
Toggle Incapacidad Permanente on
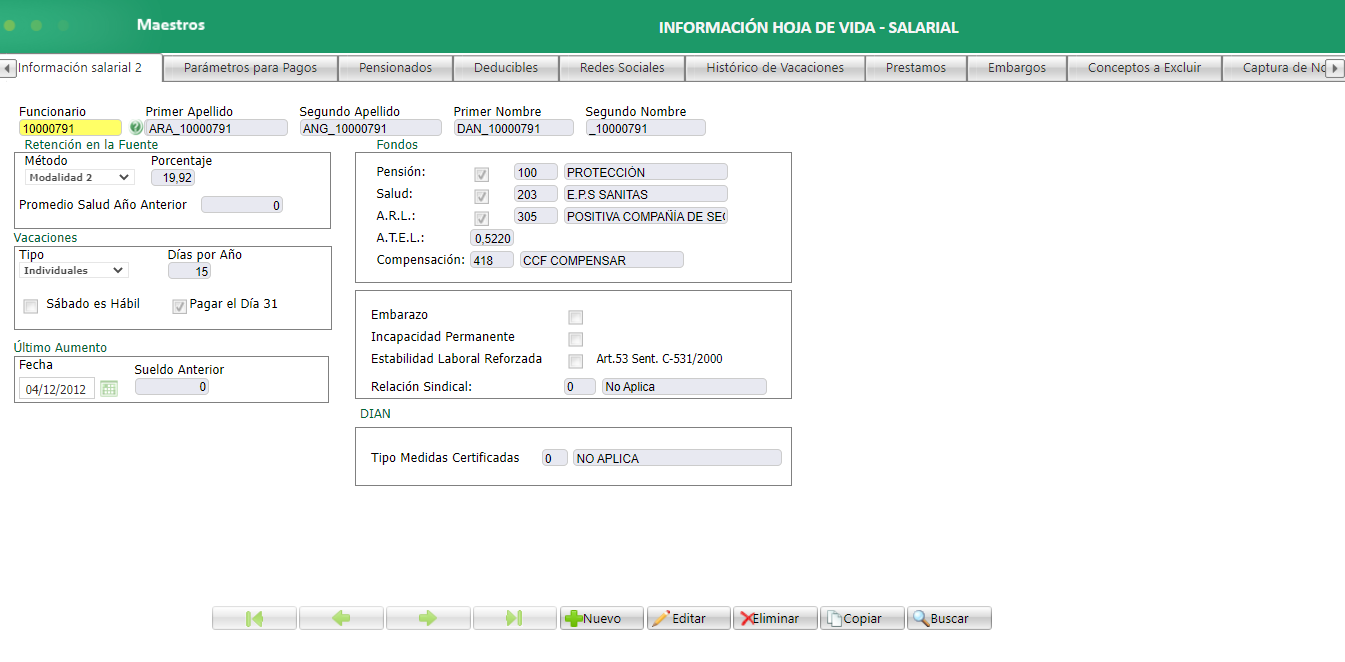pos(575,339)
